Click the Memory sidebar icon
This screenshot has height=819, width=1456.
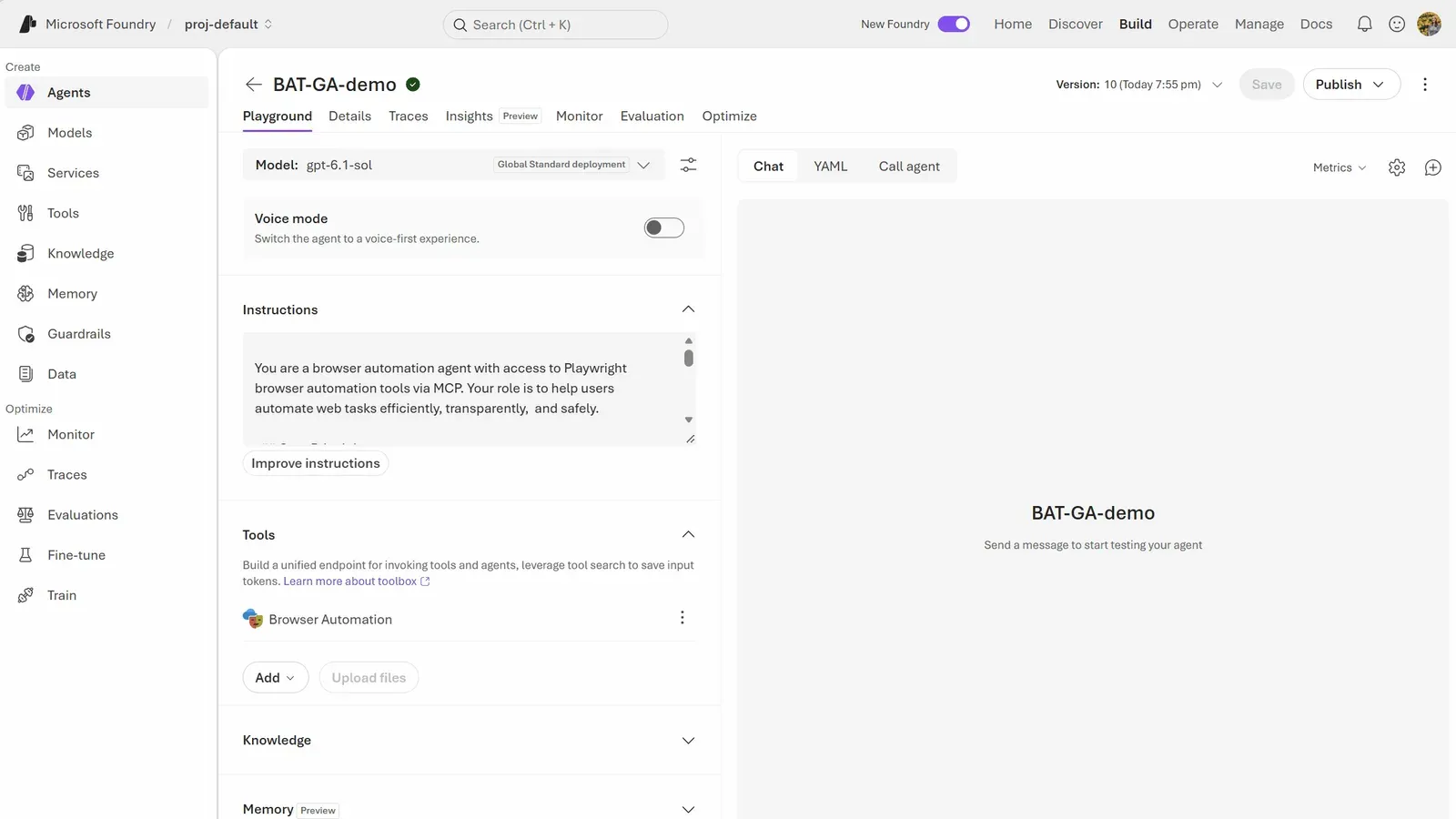point(25,293)
